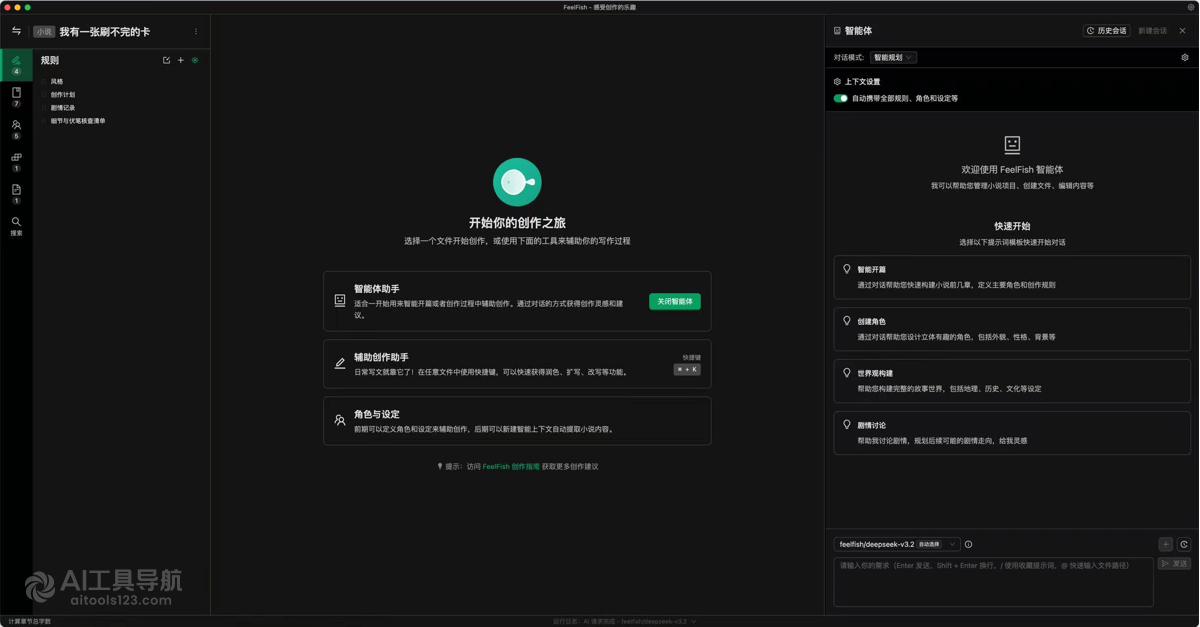Screen dimensions: 1200x627
Task: Click the 自动选择 badge in the model selector
Action: tap(929, 545)
